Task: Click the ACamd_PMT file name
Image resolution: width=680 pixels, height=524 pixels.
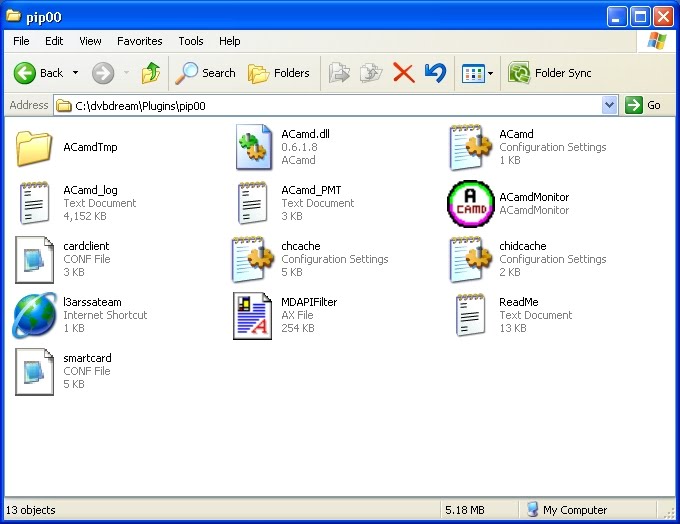Action: click(311, 190)
